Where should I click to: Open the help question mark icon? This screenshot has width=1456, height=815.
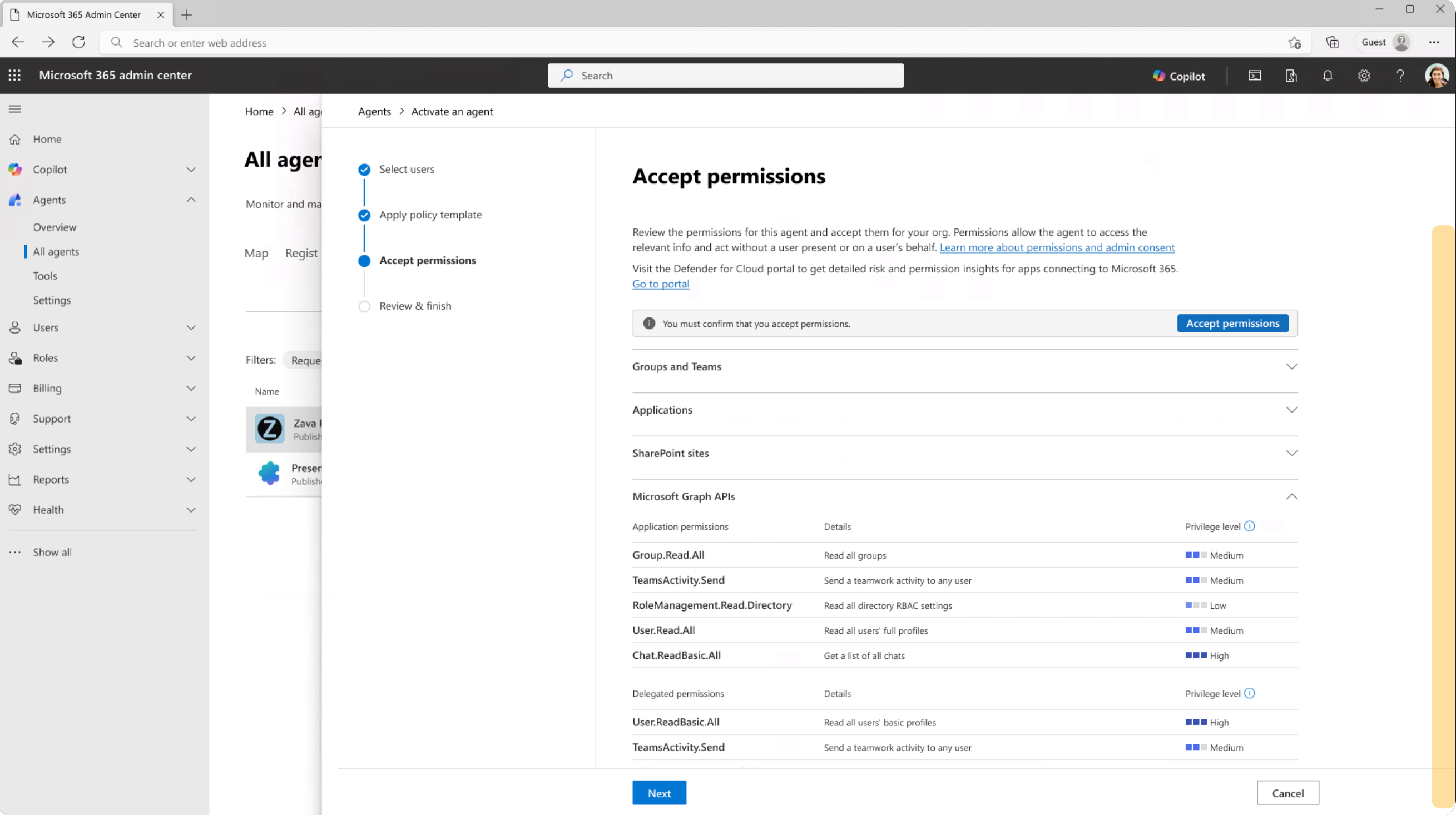click(x=1400, y=76)
